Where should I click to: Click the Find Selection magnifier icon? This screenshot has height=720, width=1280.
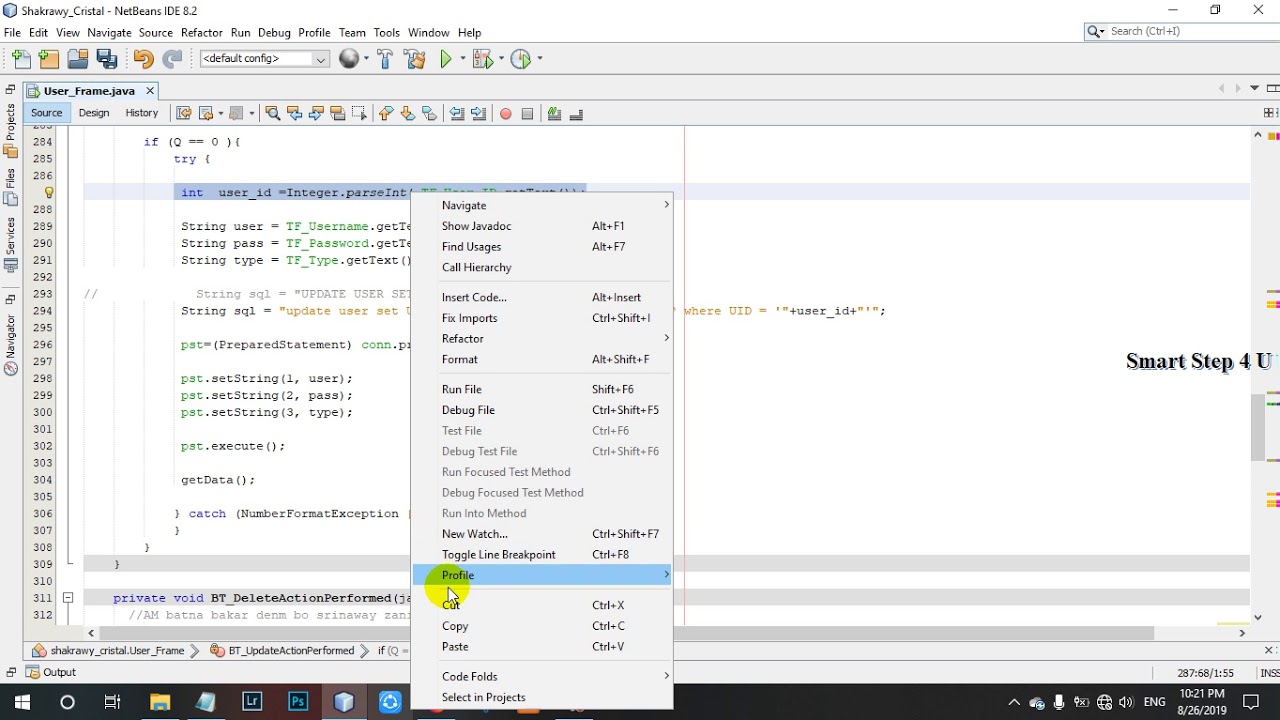pyautogui.click(x=272, y=113)
